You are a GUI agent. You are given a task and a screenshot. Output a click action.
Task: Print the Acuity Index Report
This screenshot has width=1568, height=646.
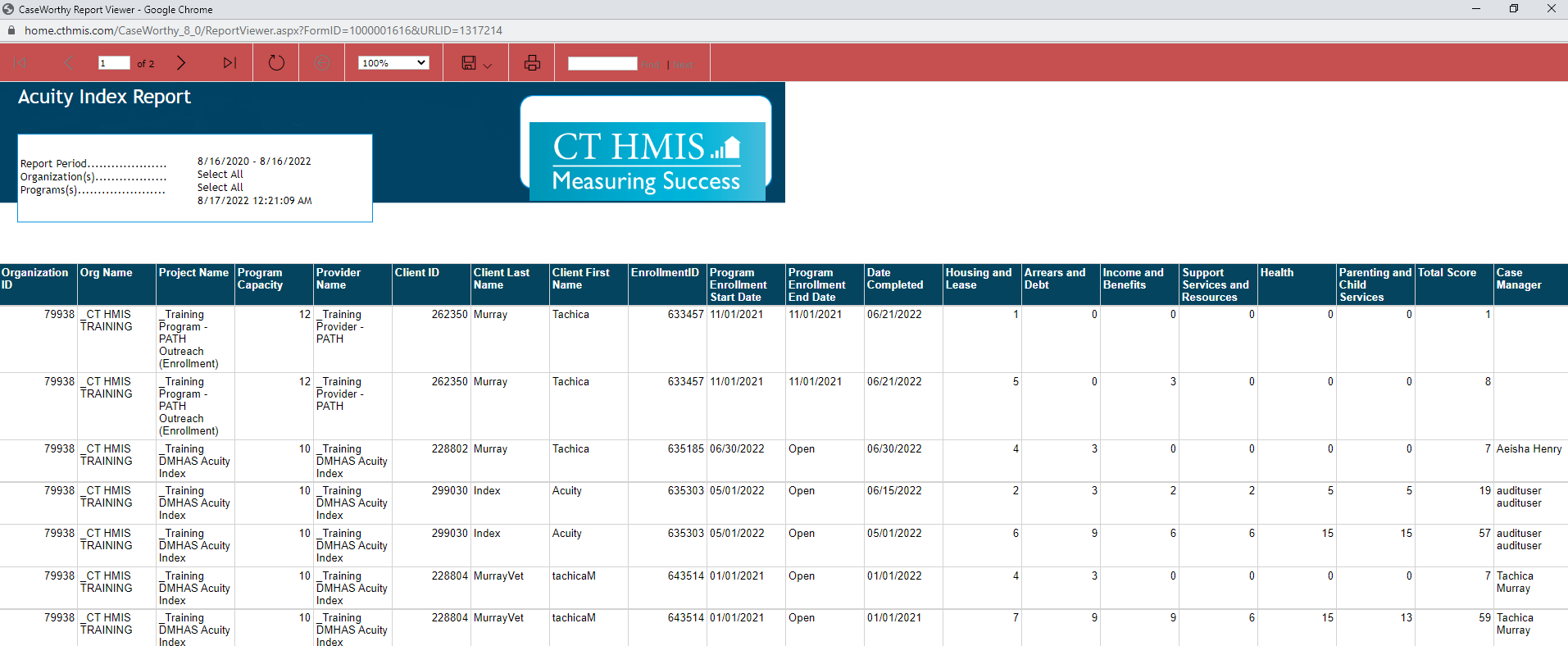click(532, 63)
